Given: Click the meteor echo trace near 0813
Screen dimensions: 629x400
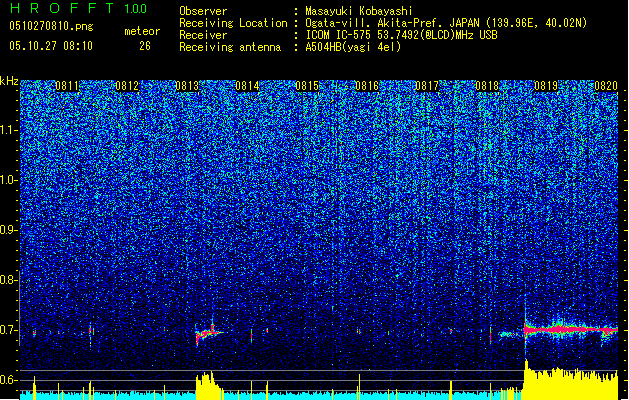Looking at the screenshot, I should click(209, 333).
